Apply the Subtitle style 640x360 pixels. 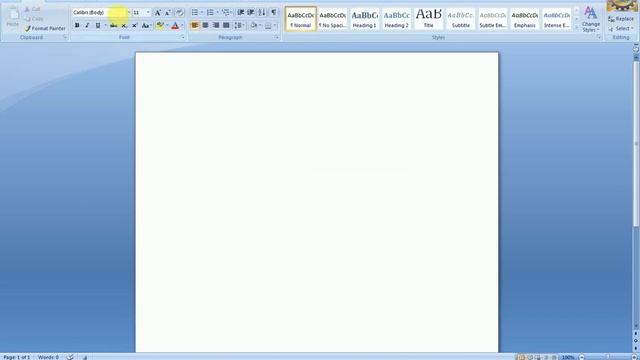460,19
